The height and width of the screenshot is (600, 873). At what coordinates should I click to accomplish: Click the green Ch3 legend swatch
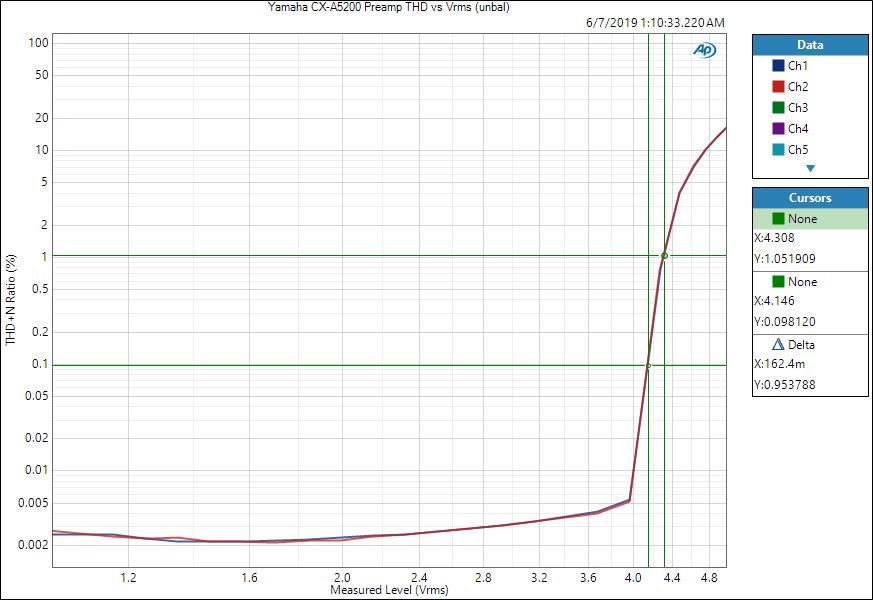click(778, 108)
